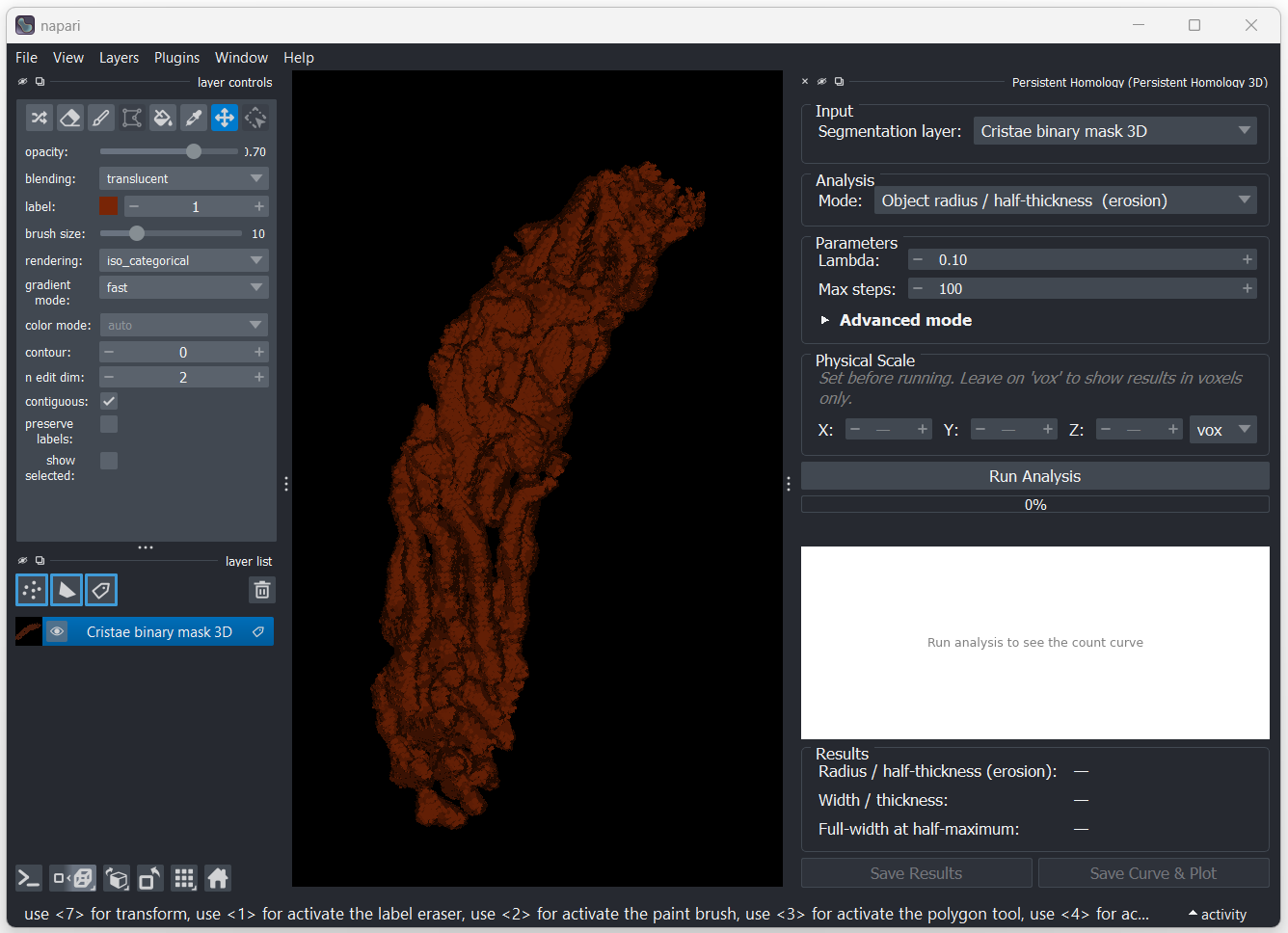The height and width of the screenshot is (933, 1288).
Task: Hide the Persistent Homology dock panel title bar
Action: point(821,82)
